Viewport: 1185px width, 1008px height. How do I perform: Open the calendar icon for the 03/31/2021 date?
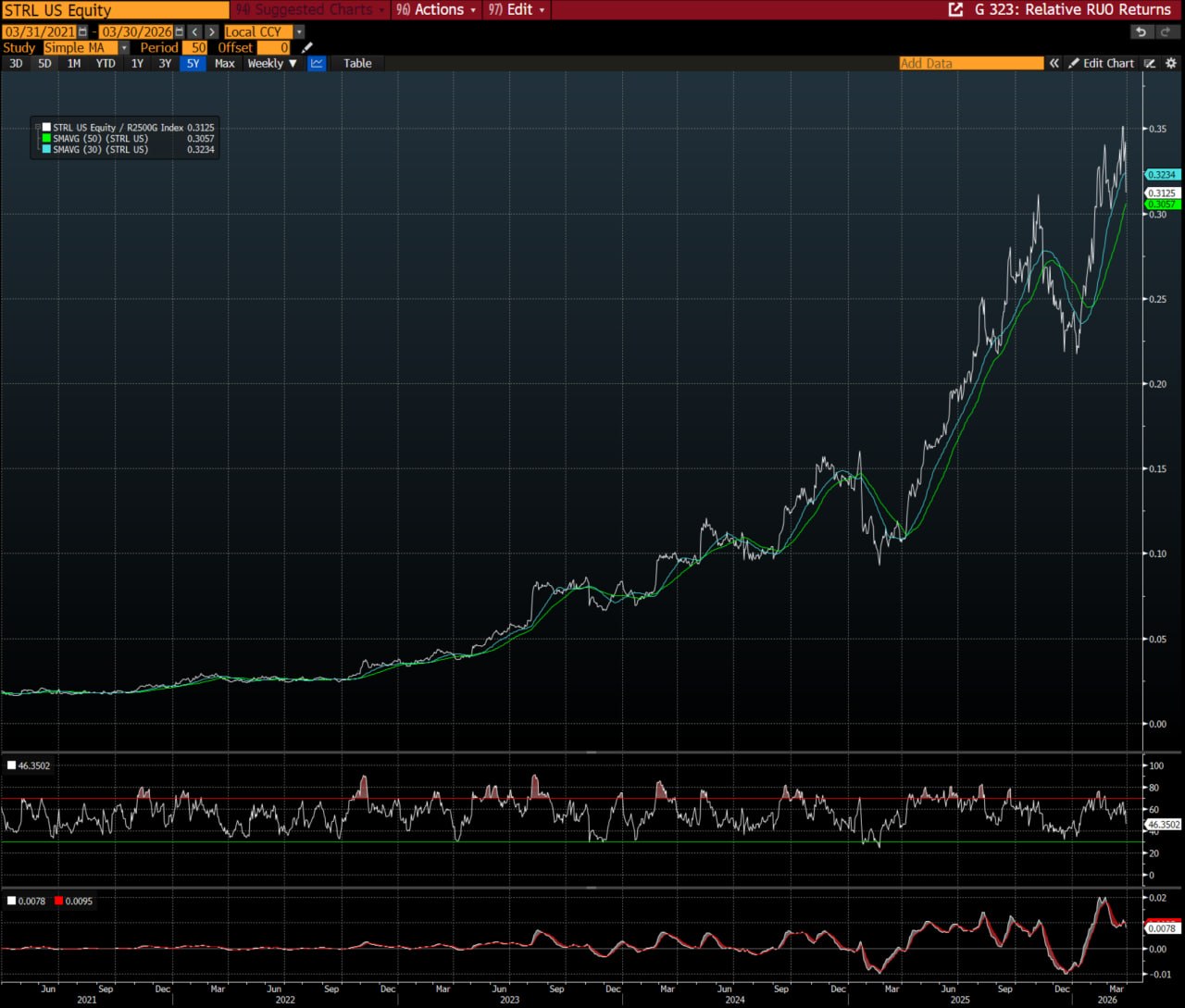(81, 31)
